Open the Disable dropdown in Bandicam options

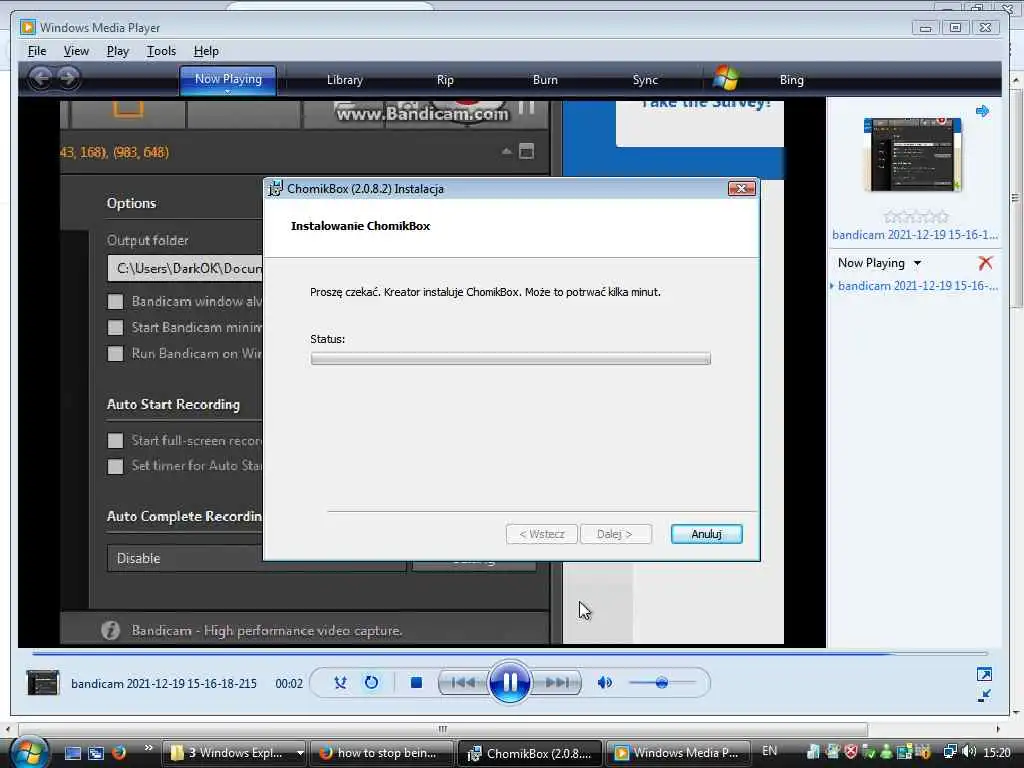point(256,558)
